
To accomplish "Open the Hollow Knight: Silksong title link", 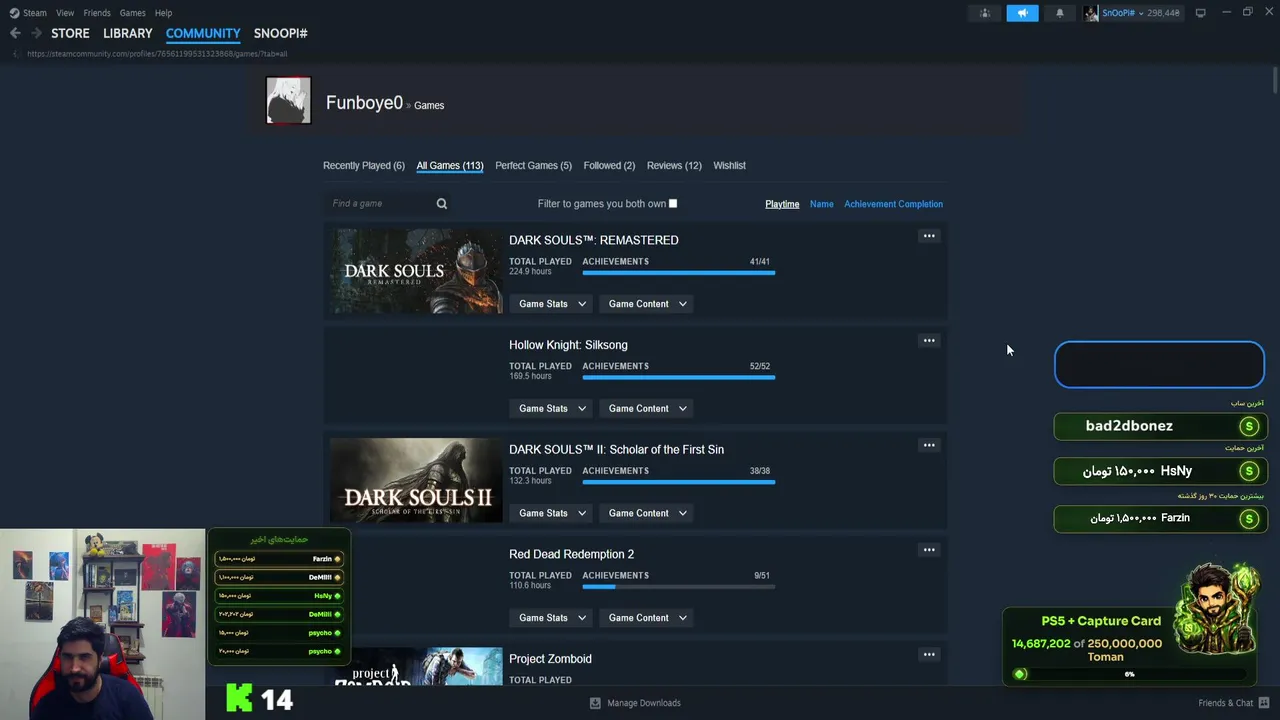I will tap(568, 345).
